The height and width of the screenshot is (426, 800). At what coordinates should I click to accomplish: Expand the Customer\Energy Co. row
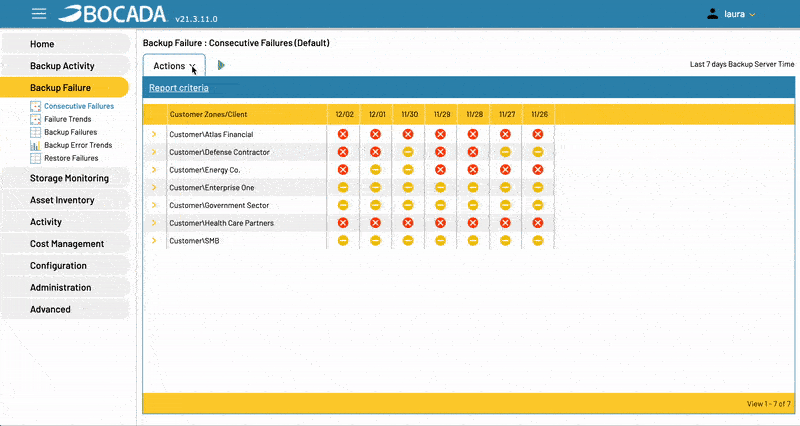point(154,170)
